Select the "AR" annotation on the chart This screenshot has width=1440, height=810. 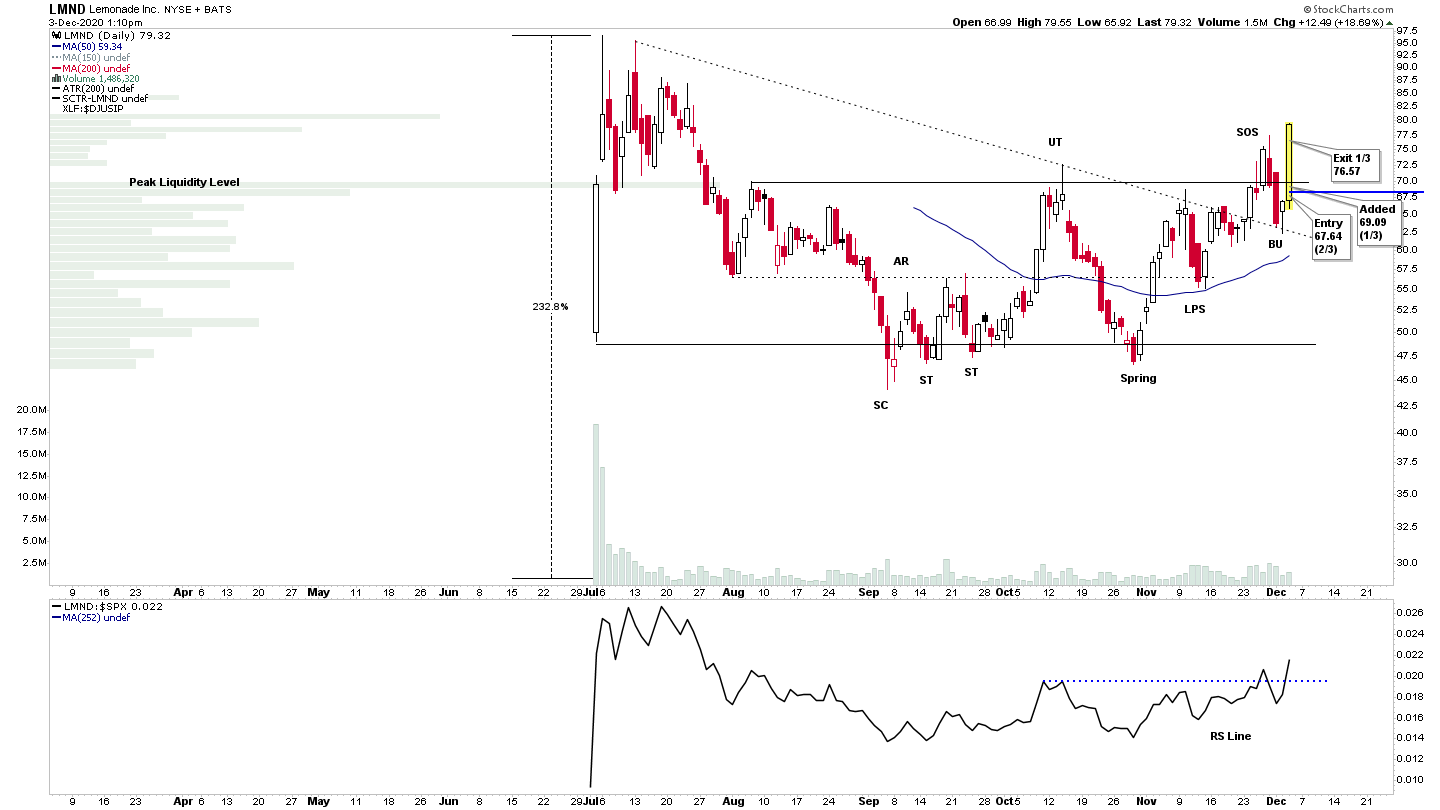pos(901,261)
